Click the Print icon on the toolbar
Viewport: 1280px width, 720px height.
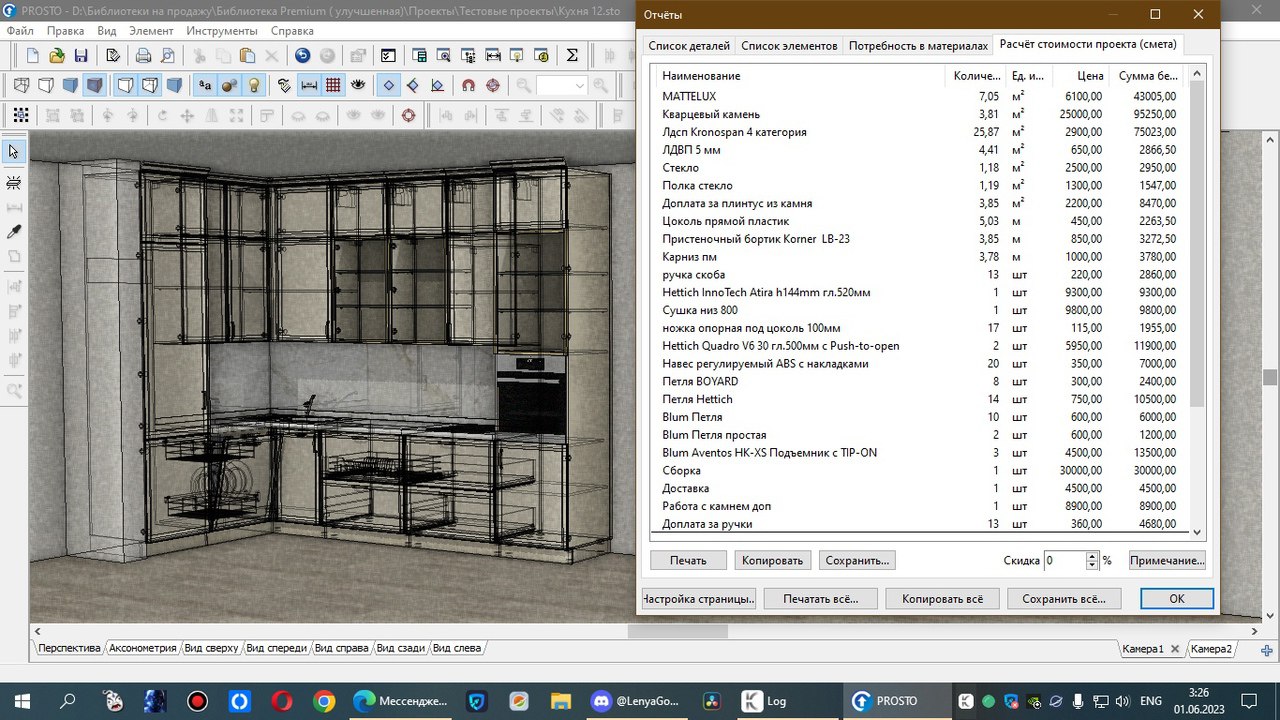(144, 56)
